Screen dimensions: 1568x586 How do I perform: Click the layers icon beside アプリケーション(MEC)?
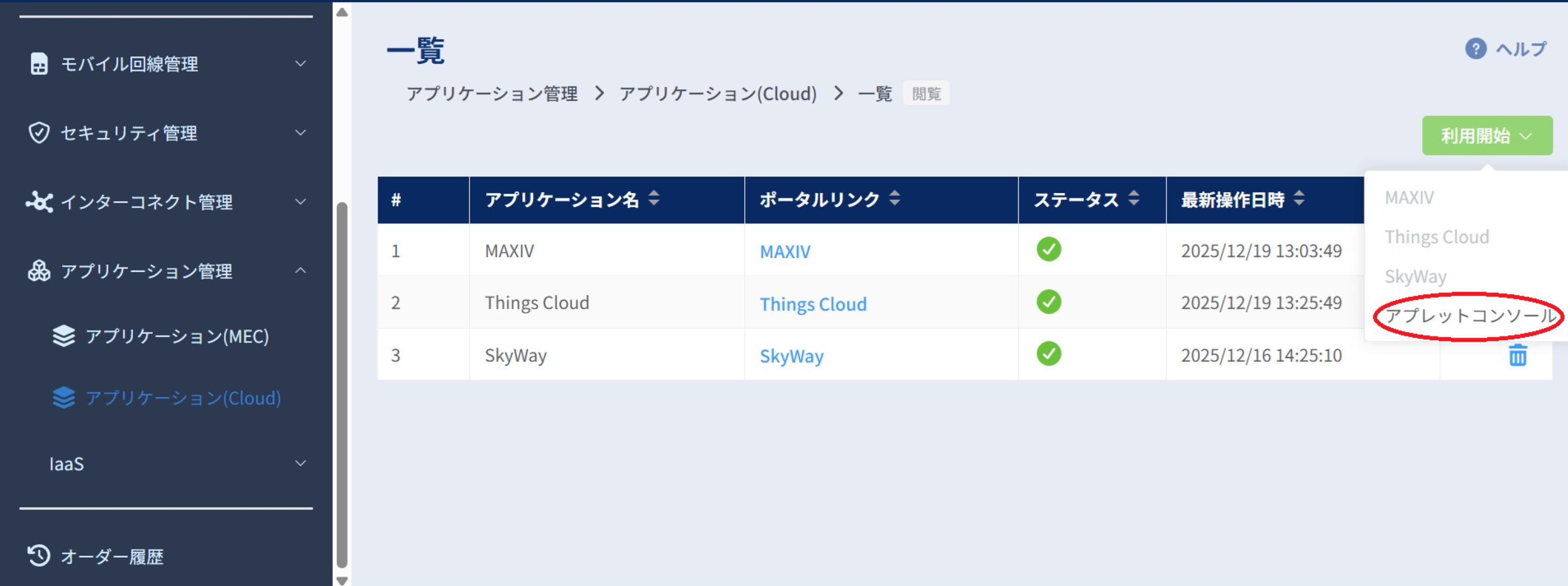(63, 335)
